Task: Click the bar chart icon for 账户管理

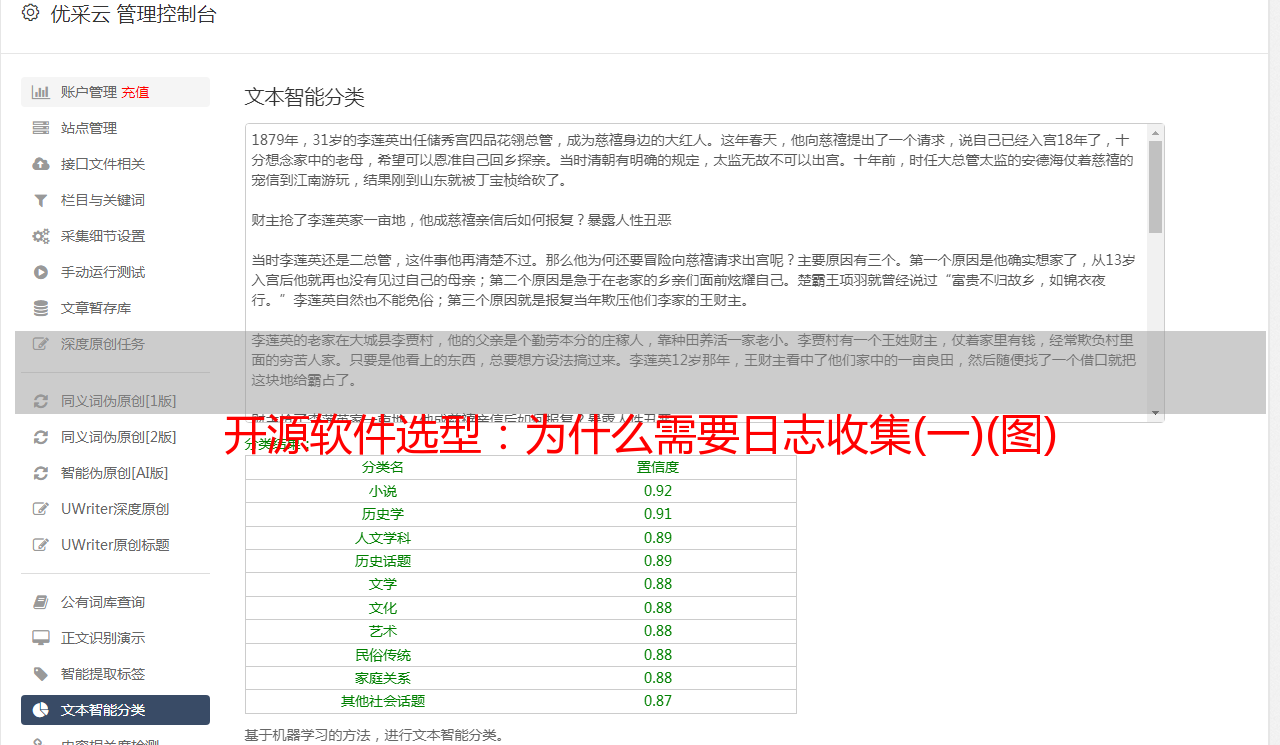Action: [x=41, y=92]
